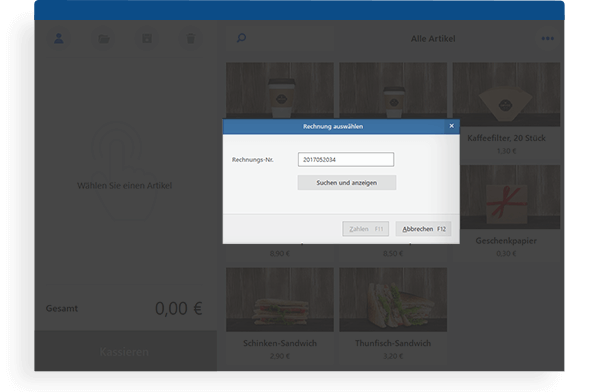
Task: Open article search magnifier icon
Action: (241, 38)
